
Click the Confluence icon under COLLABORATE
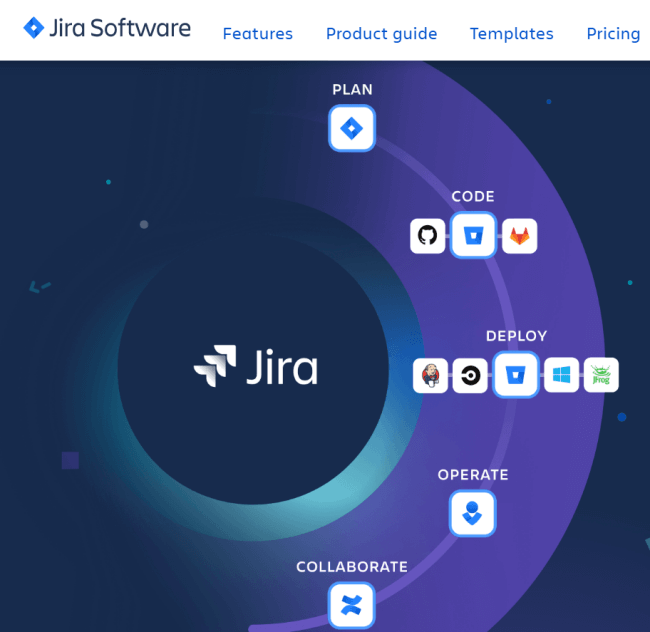(352, 605)
